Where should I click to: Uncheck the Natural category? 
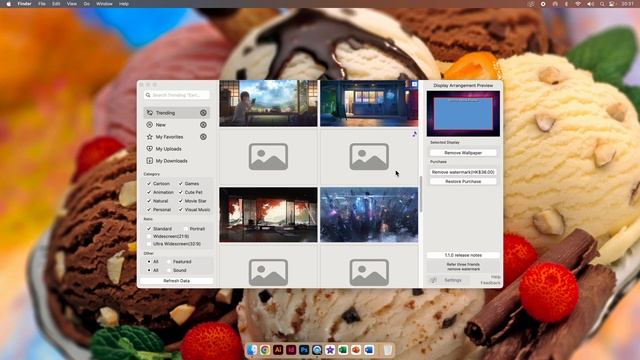coord(149,201)
